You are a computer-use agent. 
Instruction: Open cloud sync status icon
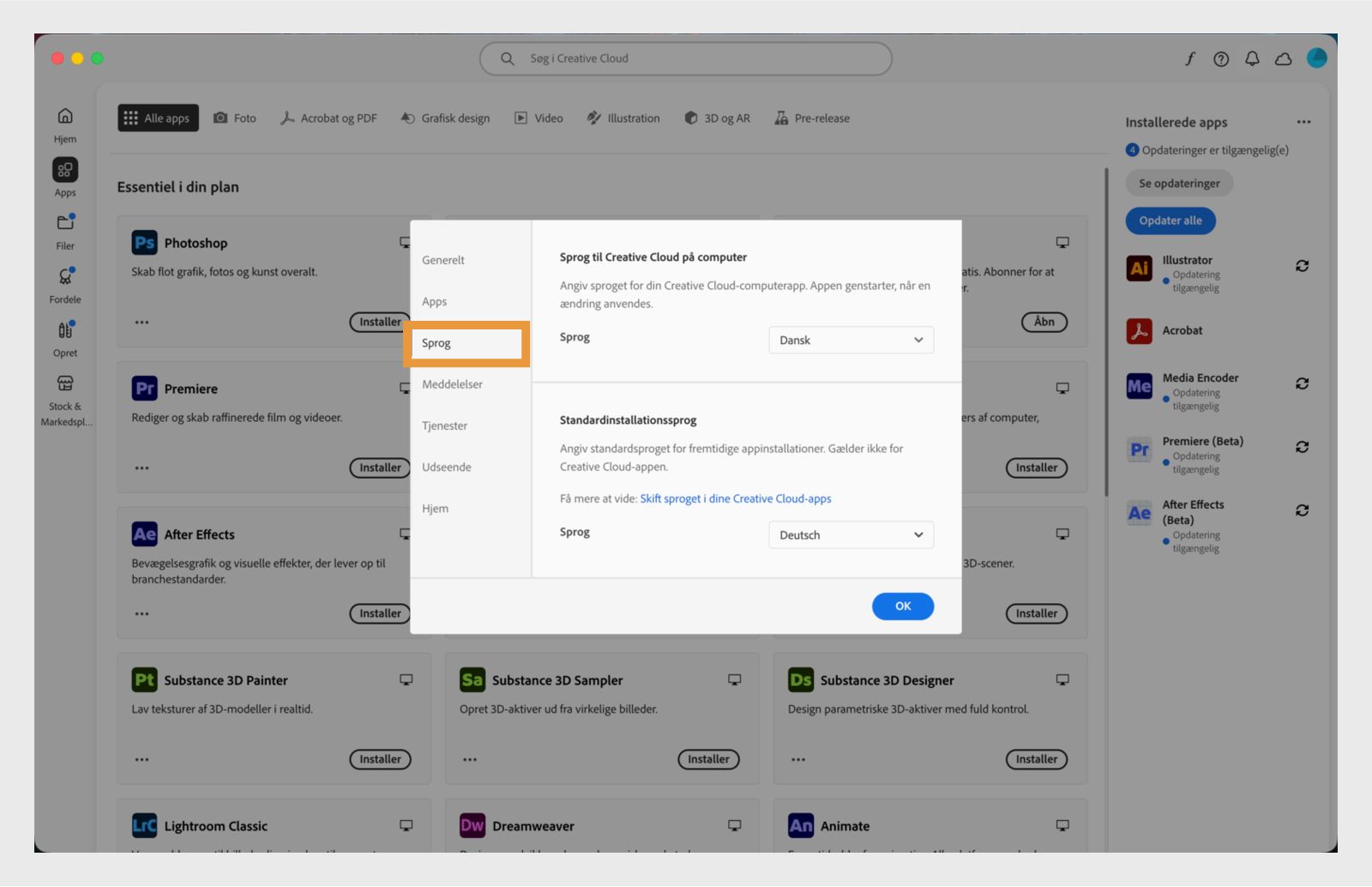coord(1284,58)
